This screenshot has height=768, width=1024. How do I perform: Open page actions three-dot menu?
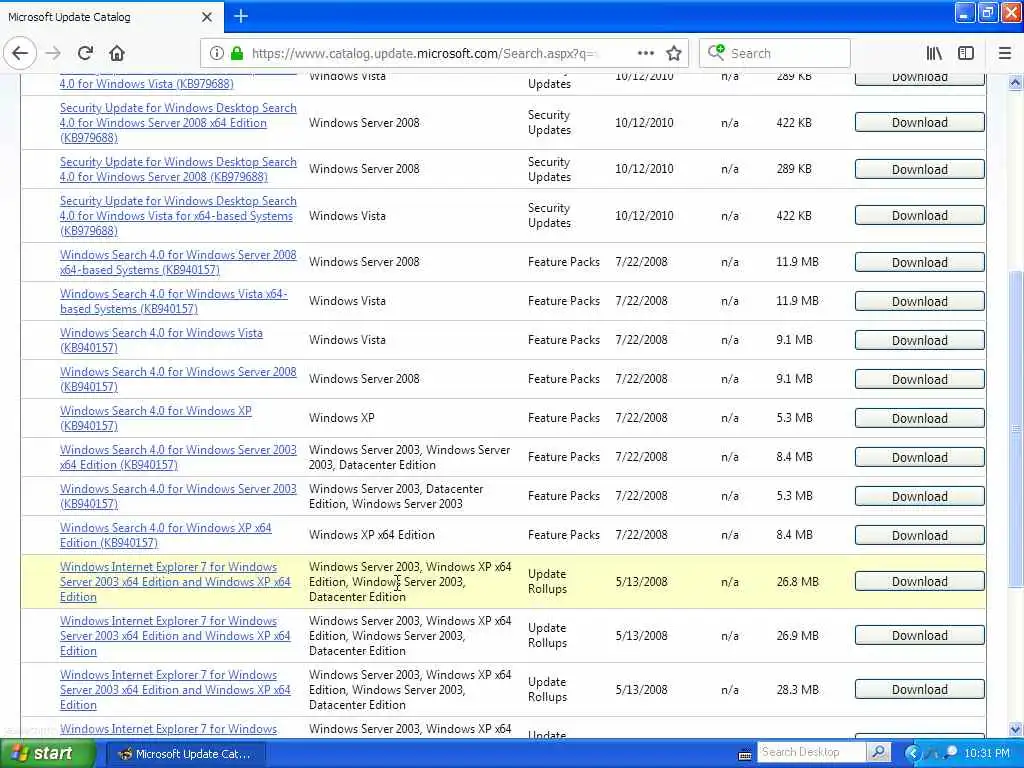coord(645,53)
